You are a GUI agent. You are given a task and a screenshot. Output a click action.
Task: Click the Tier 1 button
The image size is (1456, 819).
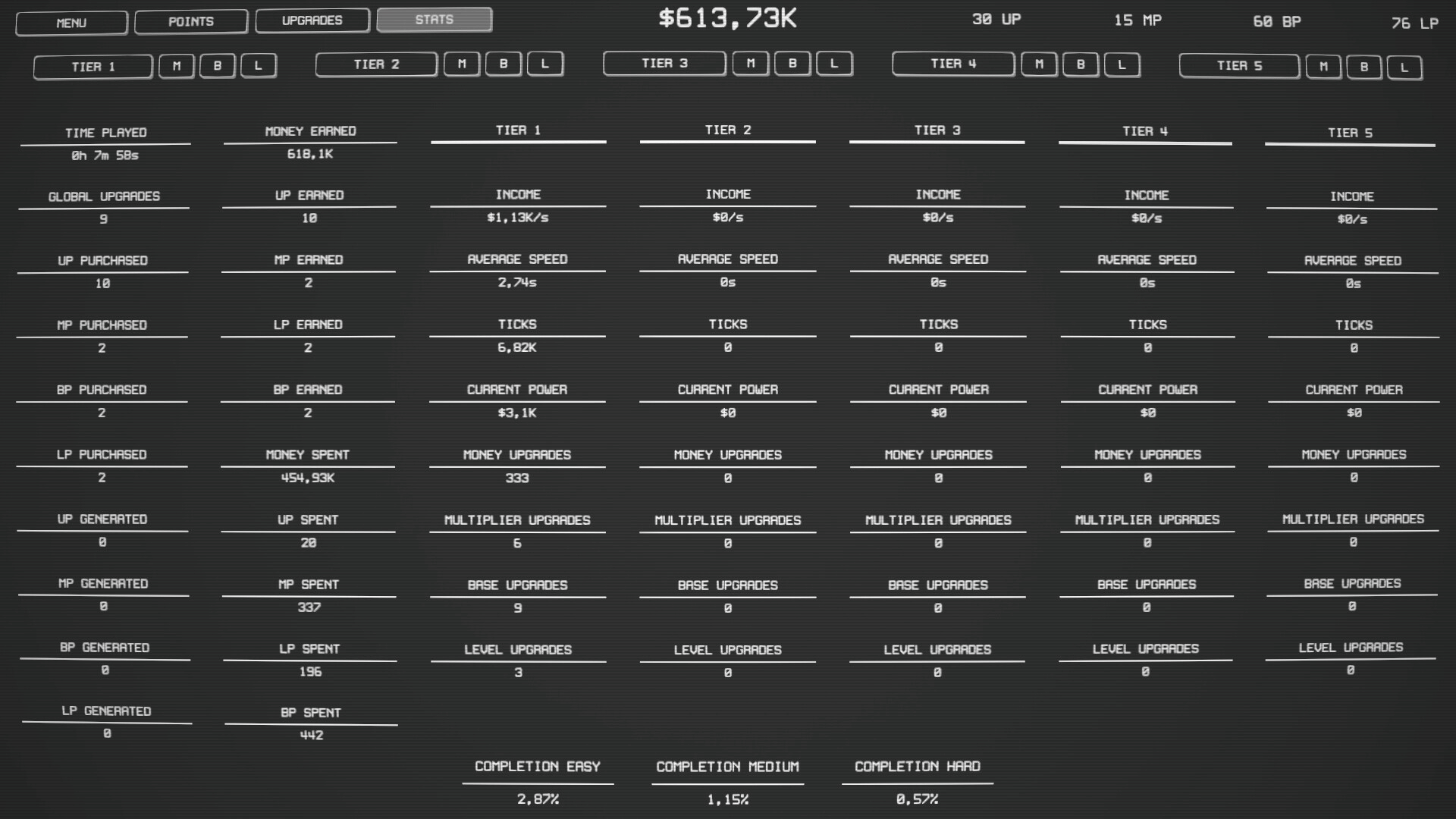93,67
